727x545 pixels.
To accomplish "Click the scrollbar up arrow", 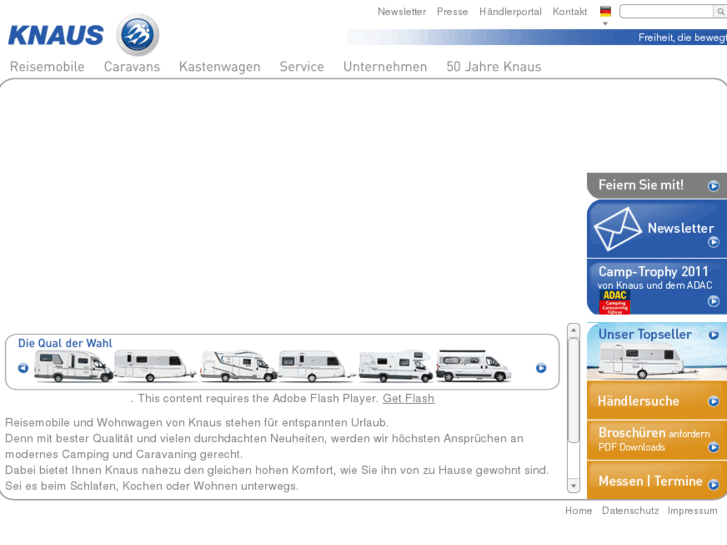I will [x=574, y=330].
